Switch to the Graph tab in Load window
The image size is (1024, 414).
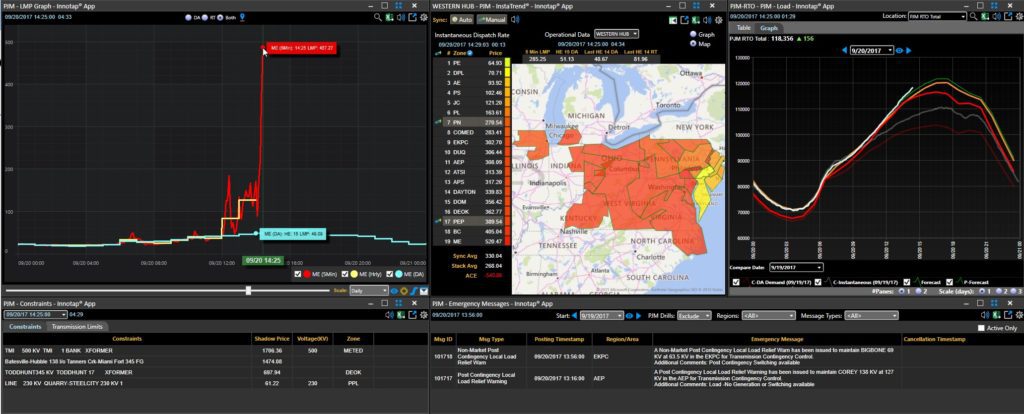coord(769,28)
